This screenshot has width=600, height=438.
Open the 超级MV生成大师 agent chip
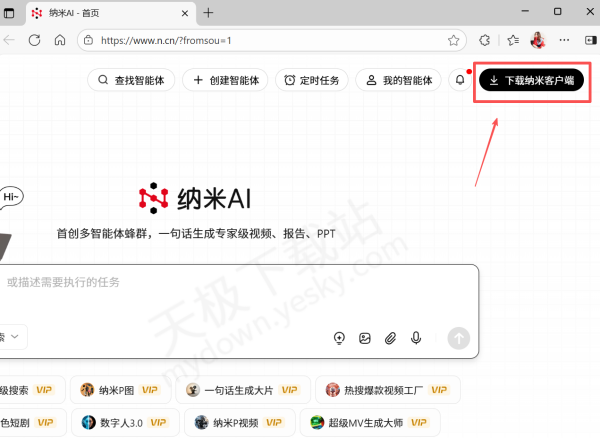pos(374,423)
